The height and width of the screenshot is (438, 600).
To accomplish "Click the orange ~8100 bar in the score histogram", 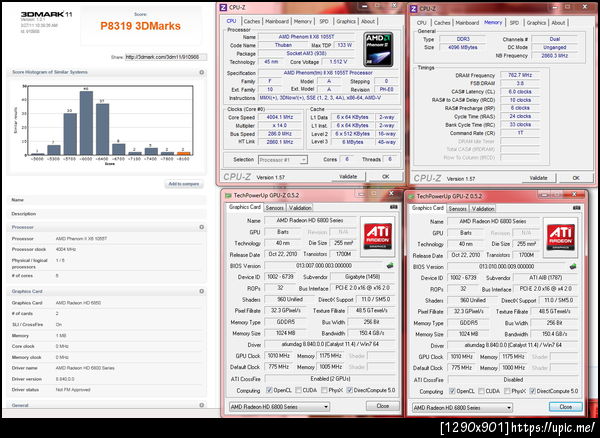I will [x=183, y=153].
